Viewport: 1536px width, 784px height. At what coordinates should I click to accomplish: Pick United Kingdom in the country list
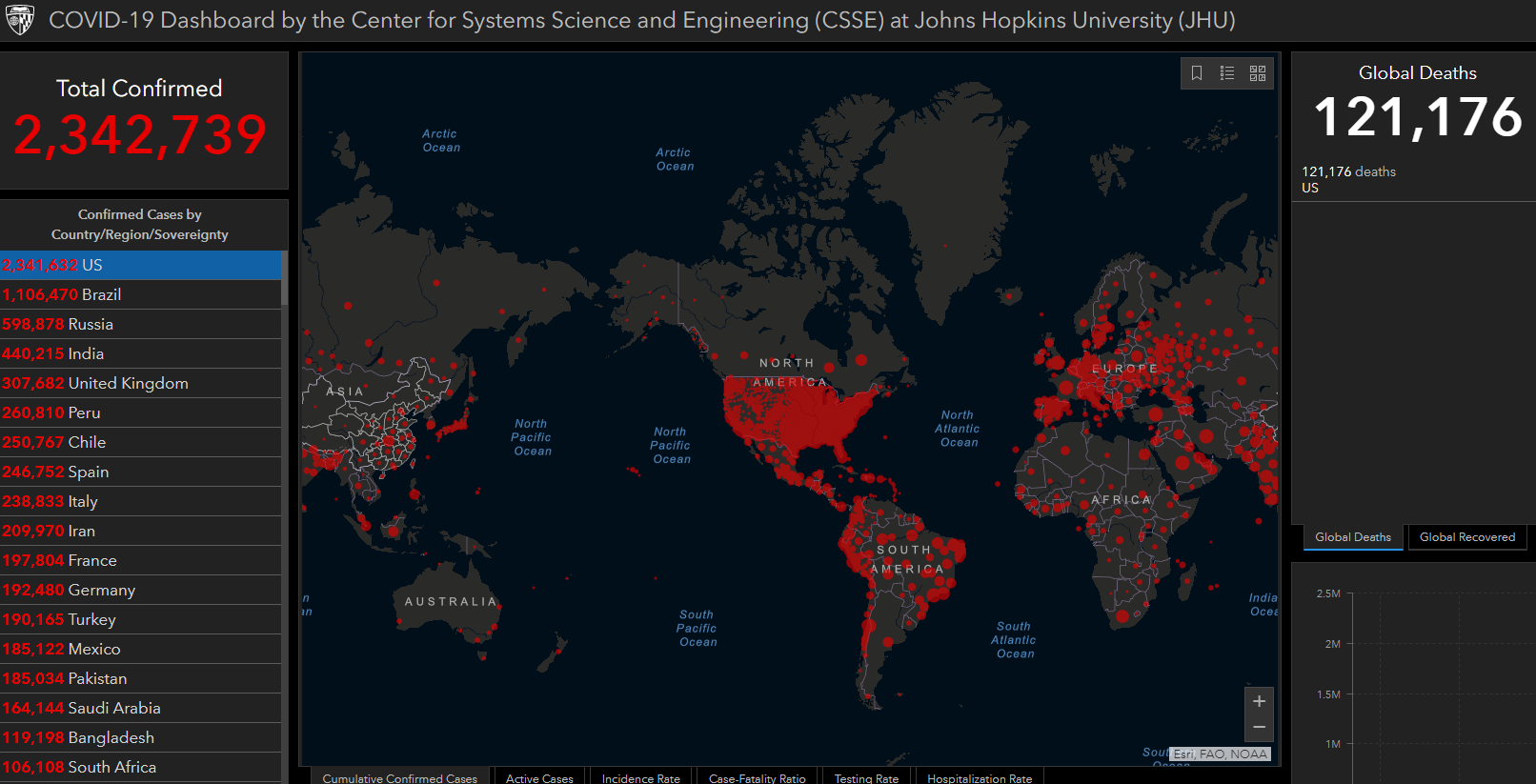140,383
